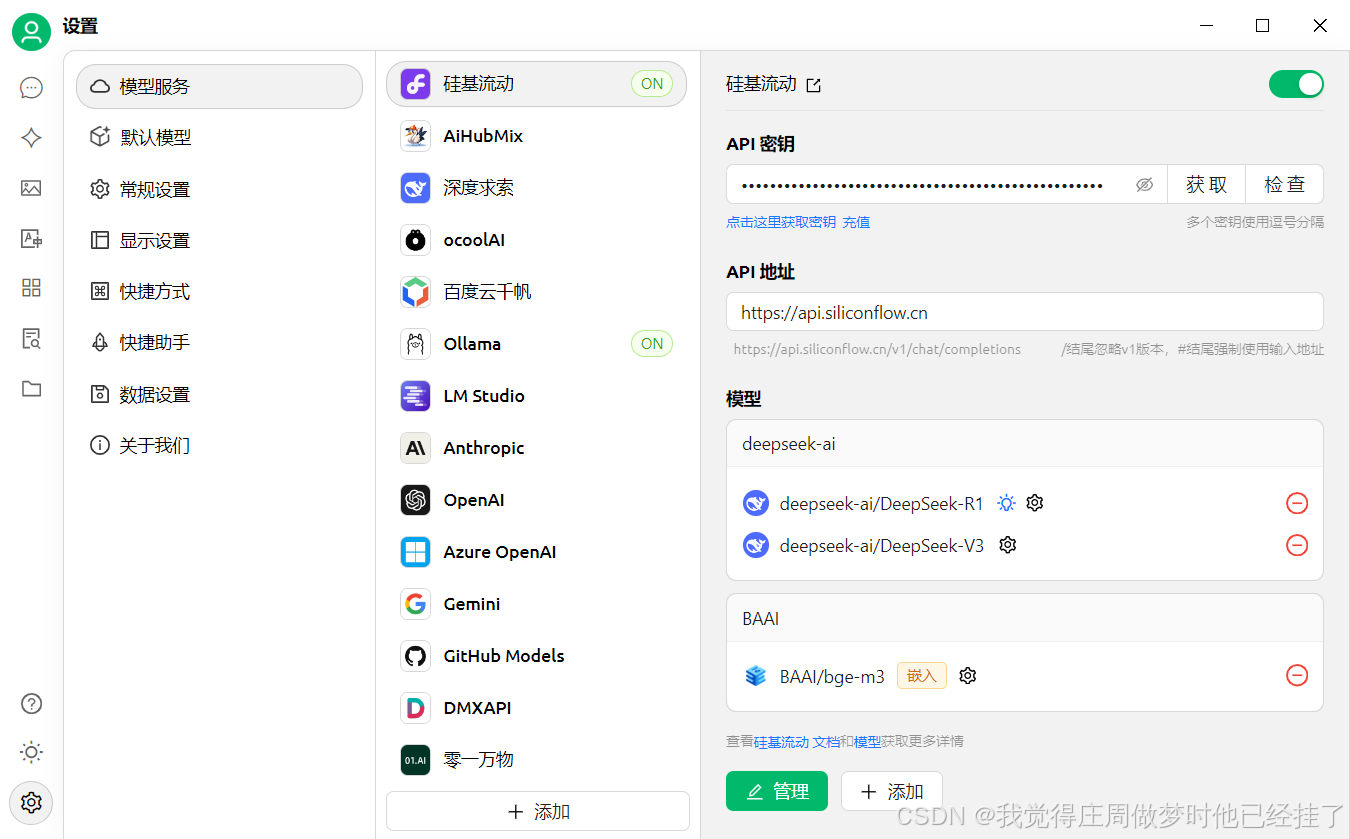
Task: Select the LM Studio provider
Action: (537, 396)
